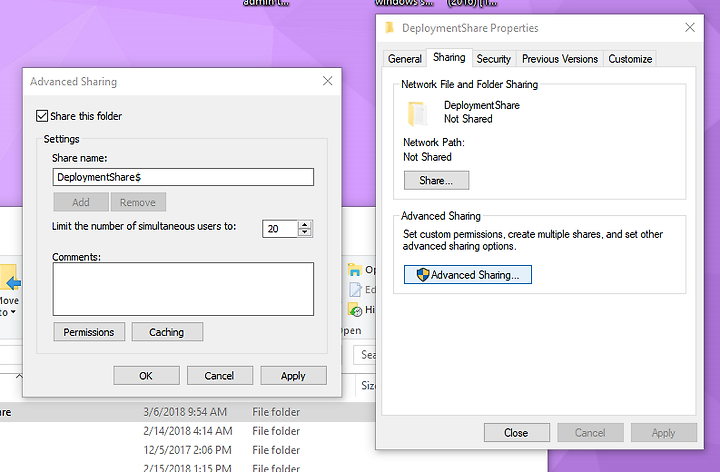Open the Customize tab
Viewport: 720px width, 472px height.
[630, 59]
